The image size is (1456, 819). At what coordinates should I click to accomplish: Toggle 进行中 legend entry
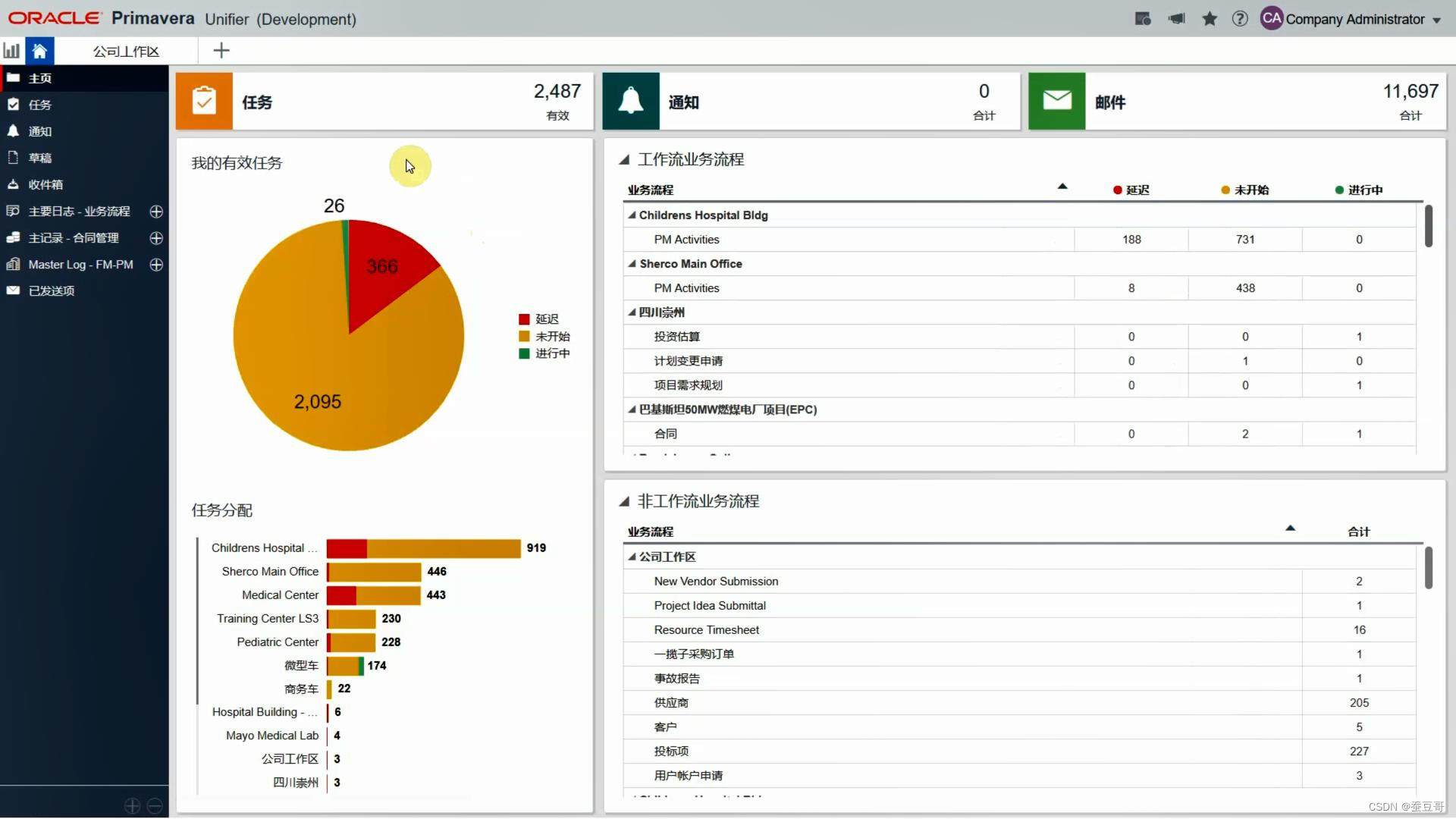point(544,353)
